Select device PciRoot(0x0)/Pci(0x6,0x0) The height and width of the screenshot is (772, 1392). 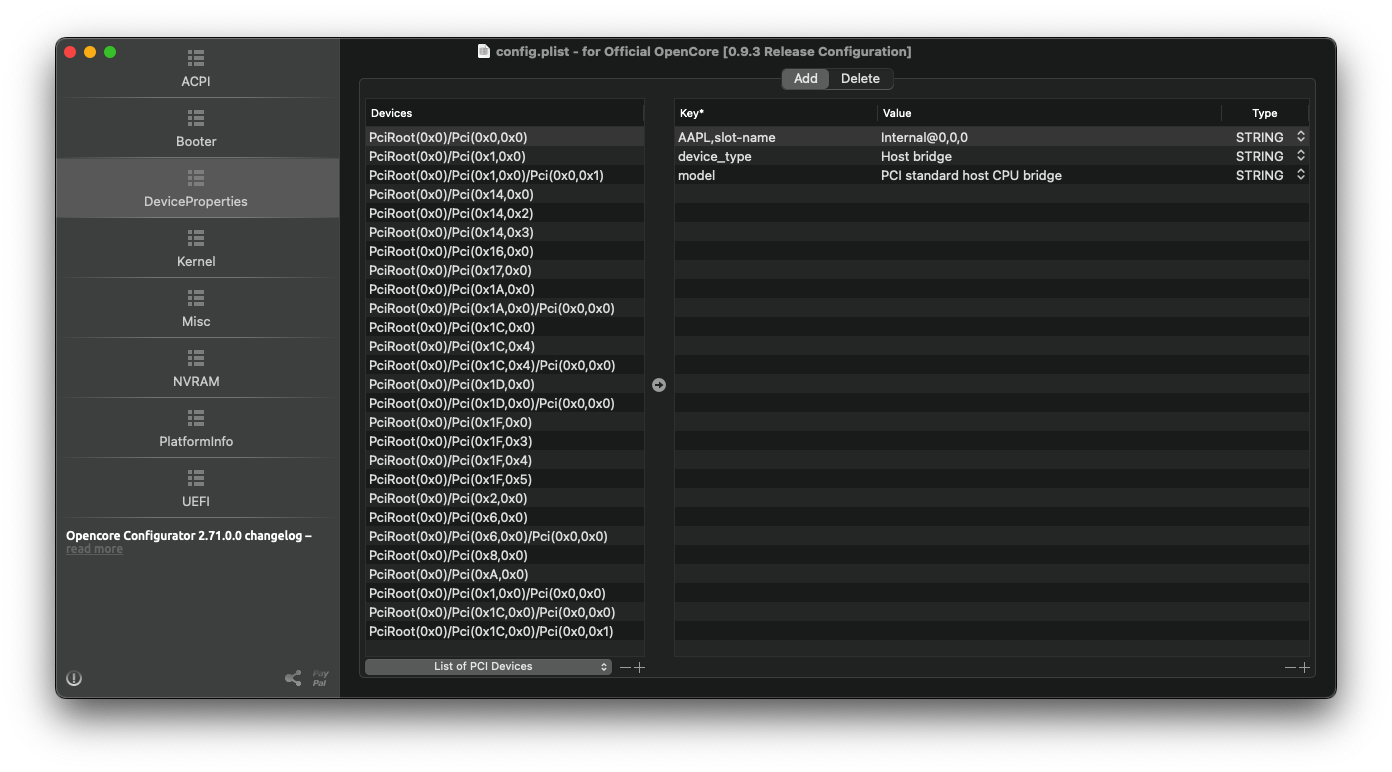pos(505,517)
